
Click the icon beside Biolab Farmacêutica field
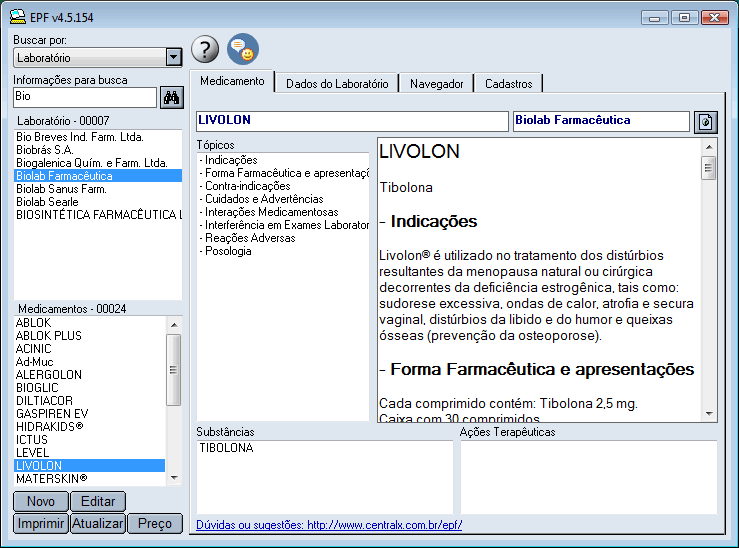(706, 122)
